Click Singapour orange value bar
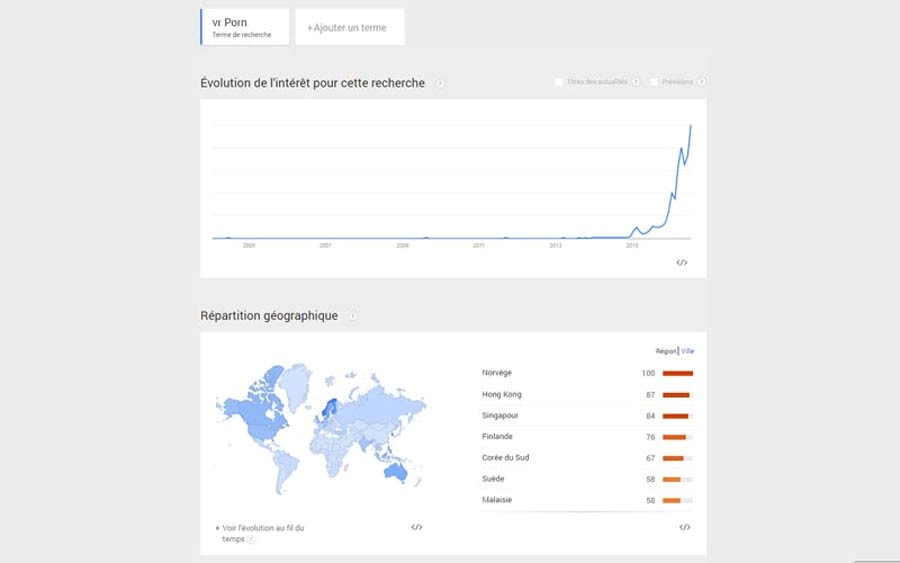 point(676,416)
